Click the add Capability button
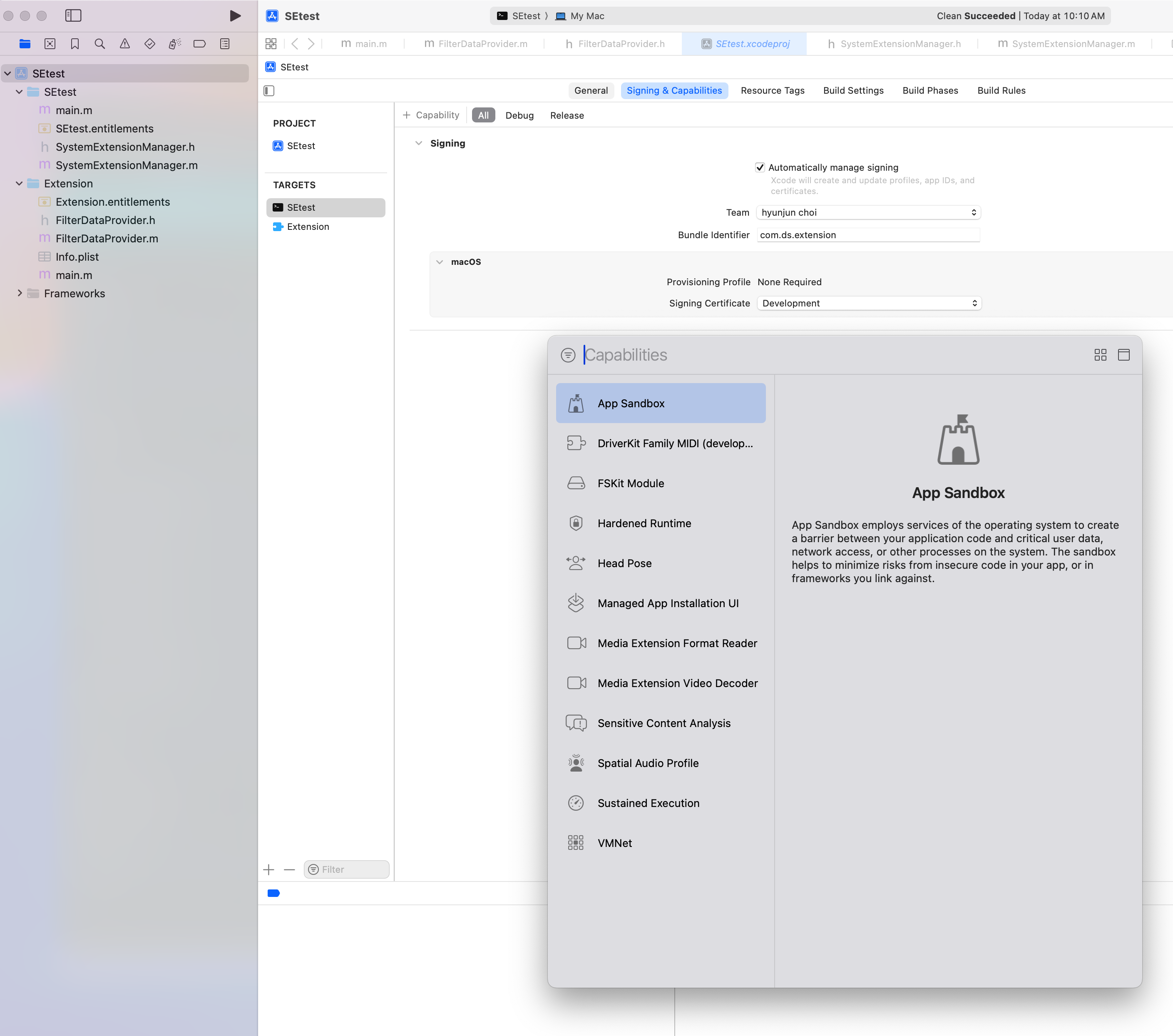The width and height of the screenshot is (1173, 1036). tap(432, 115)
